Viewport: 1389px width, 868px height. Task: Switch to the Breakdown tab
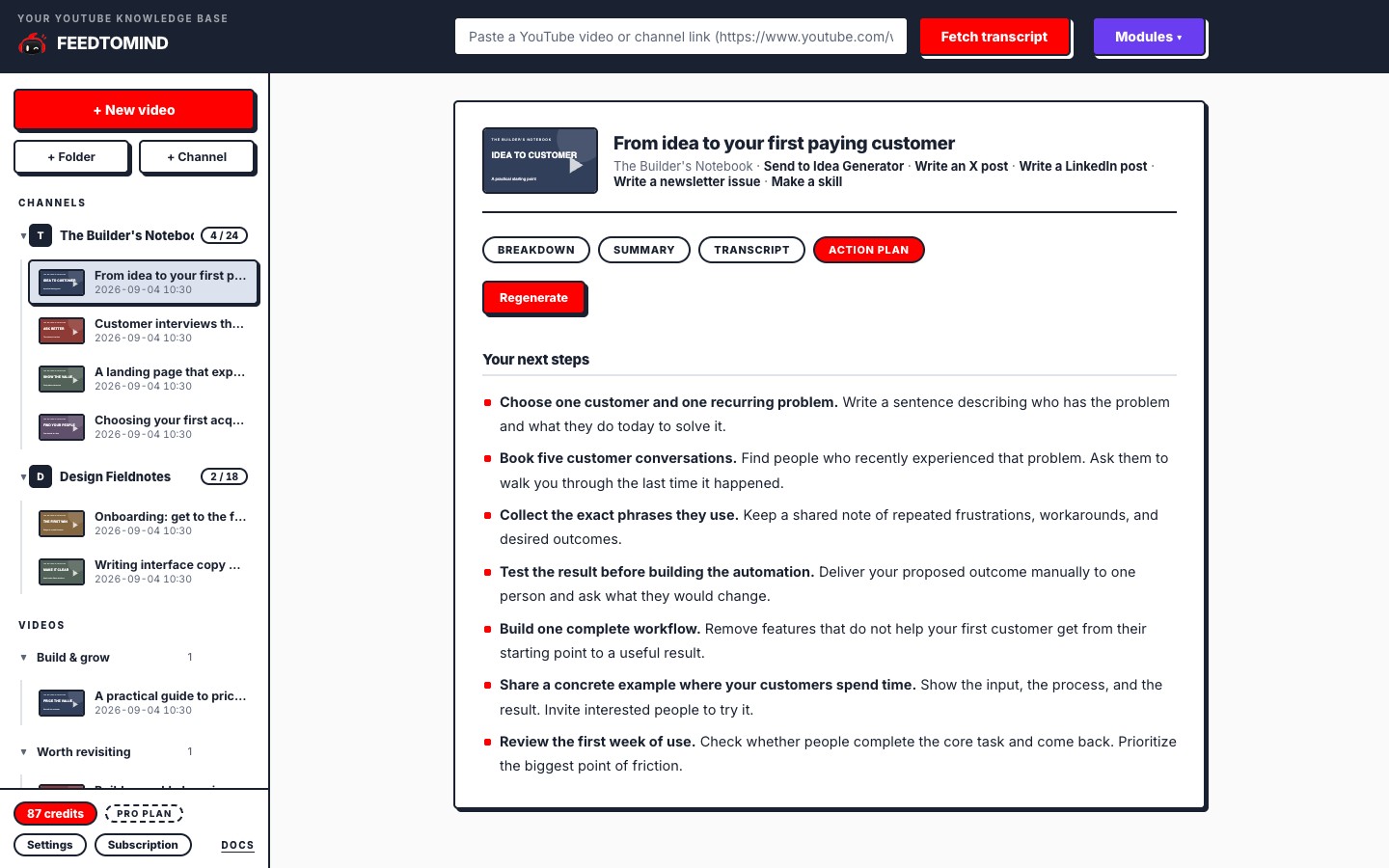536,250
